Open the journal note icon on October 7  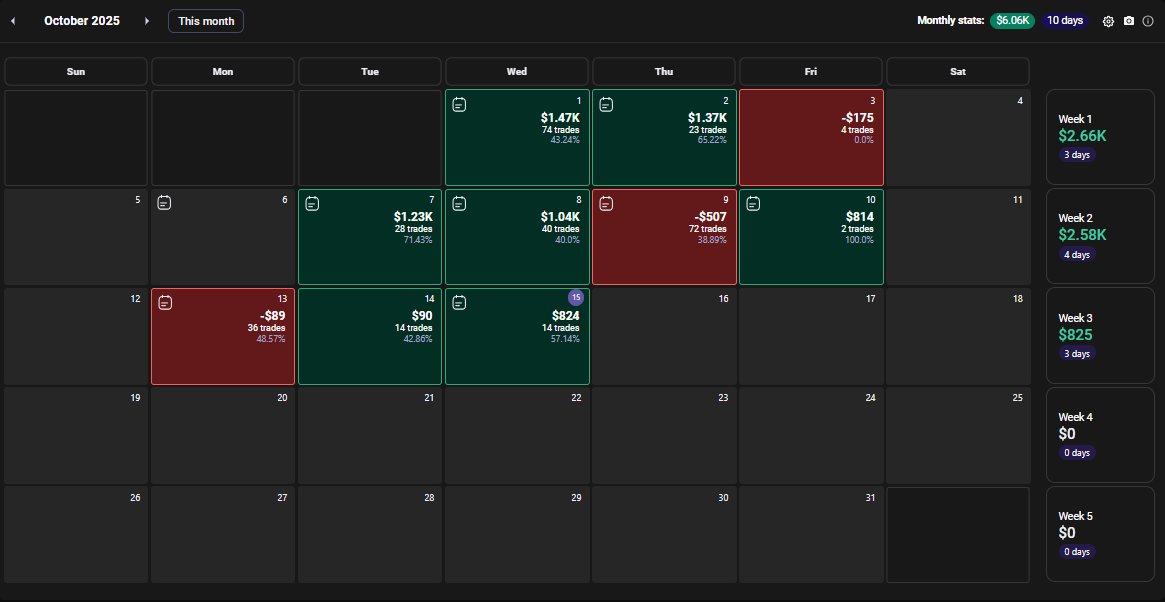(312, 203)
